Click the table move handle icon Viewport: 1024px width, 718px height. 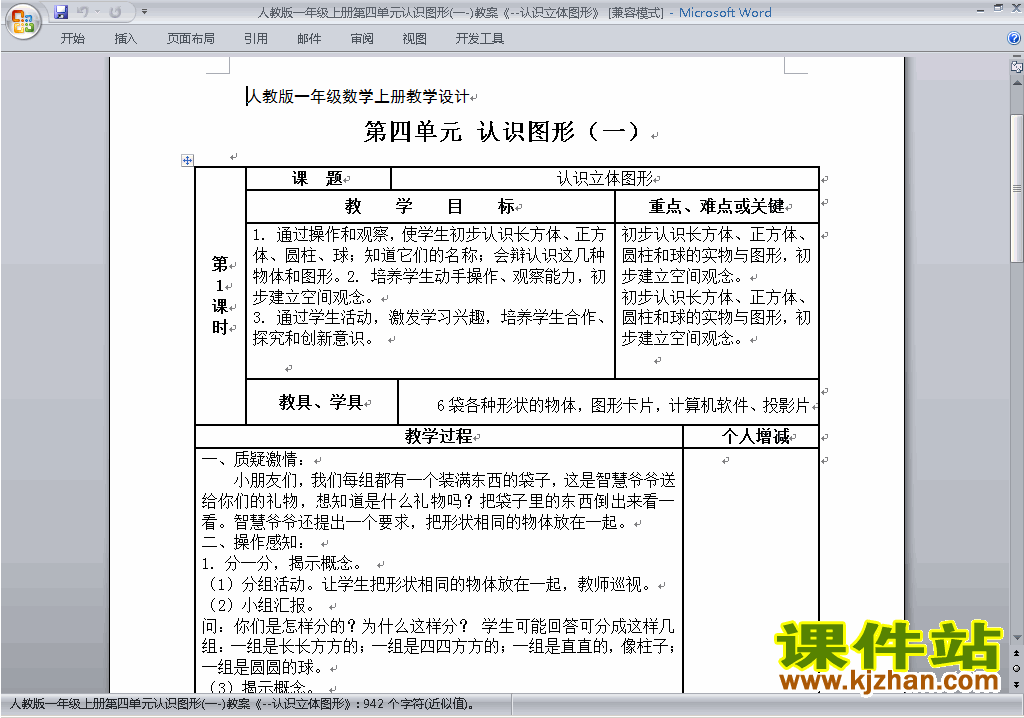coord(187,160)
